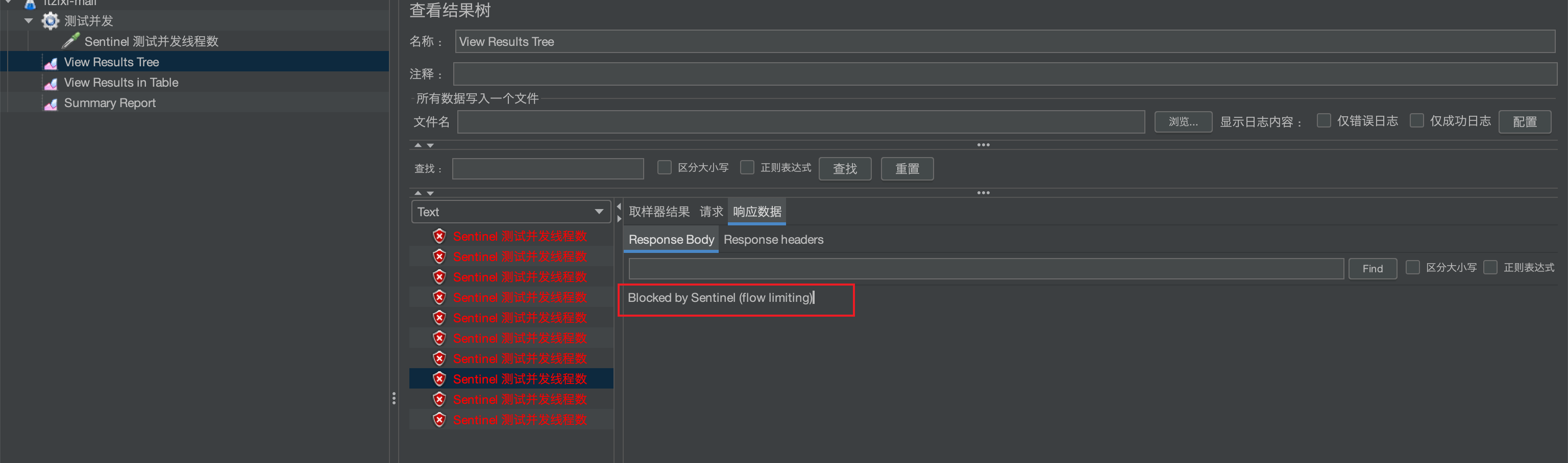The height and width of the screenshot is (463, 1568).
Task: Click the 查找 search text field
Action: point(548,169)
